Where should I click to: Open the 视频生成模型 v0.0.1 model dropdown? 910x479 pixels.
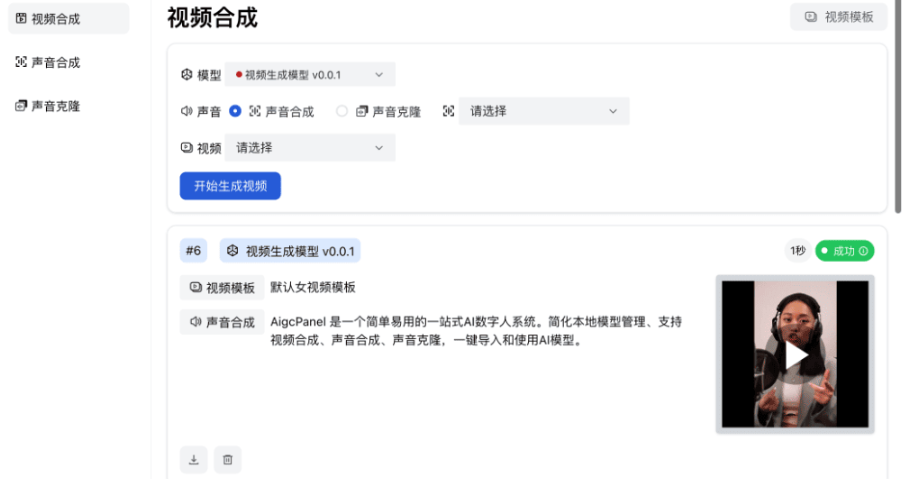point(310,75)
